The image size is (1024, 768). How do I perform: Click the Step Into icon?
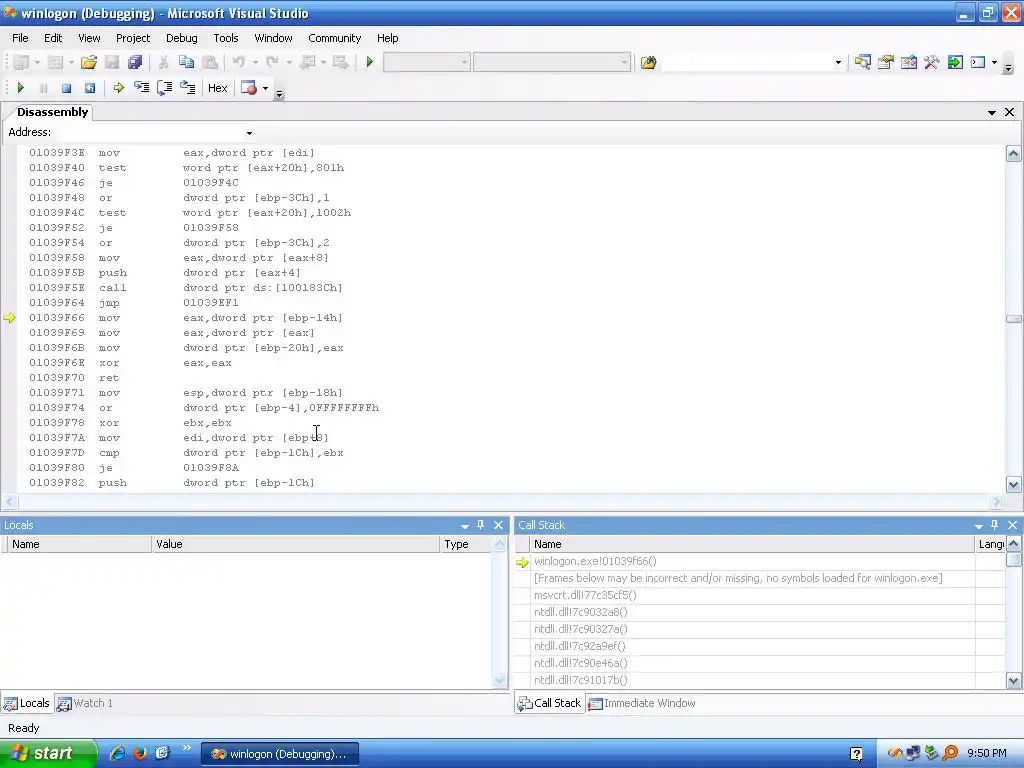point(141,88)
